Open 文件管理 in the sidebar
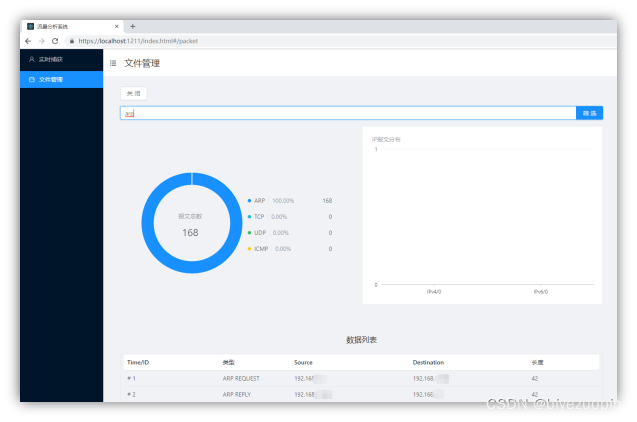Image resolution: width=637 pixels, height=422 pixels. [x=61, y=80]
